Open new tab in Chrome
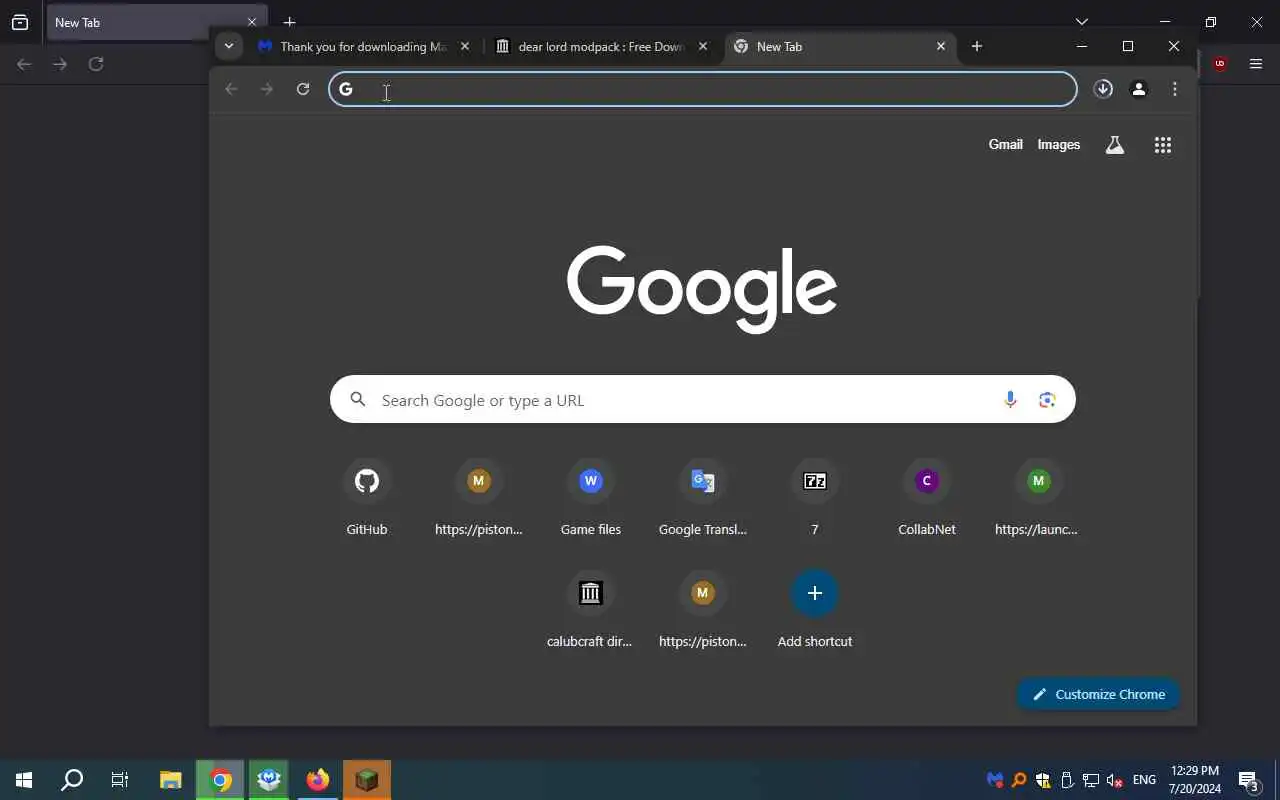The width and height of the screenshot is (1280, 800). (x=977, y=46)
